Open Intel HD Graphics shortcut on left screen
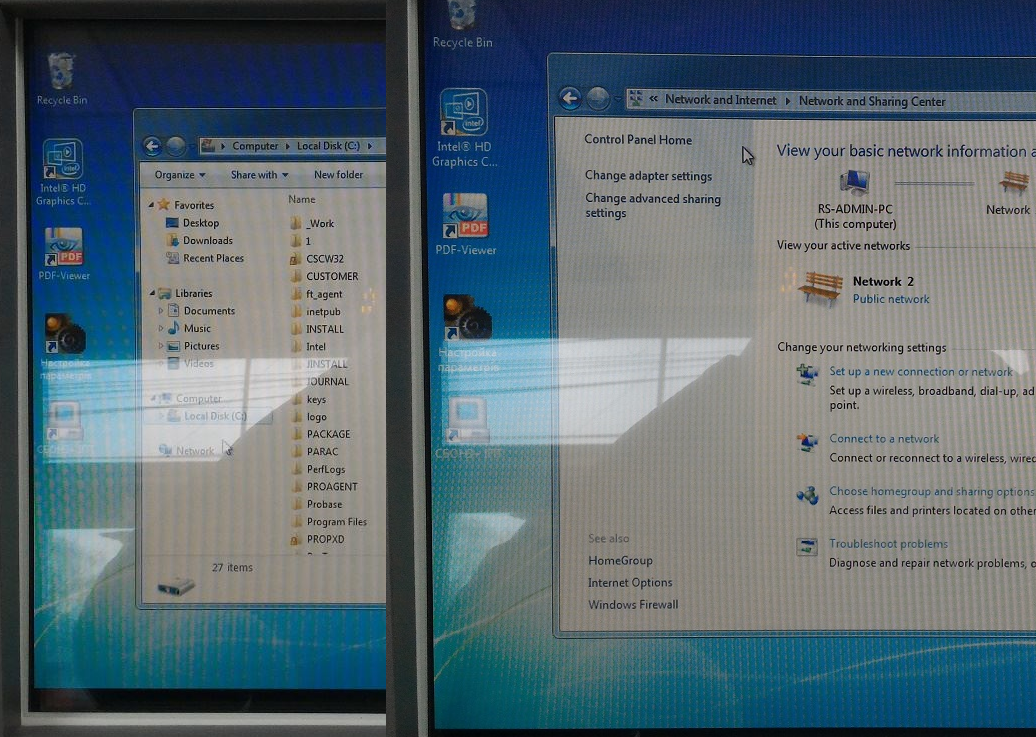The height and width of the screenshot is (737, 1036). coord(63,172)
